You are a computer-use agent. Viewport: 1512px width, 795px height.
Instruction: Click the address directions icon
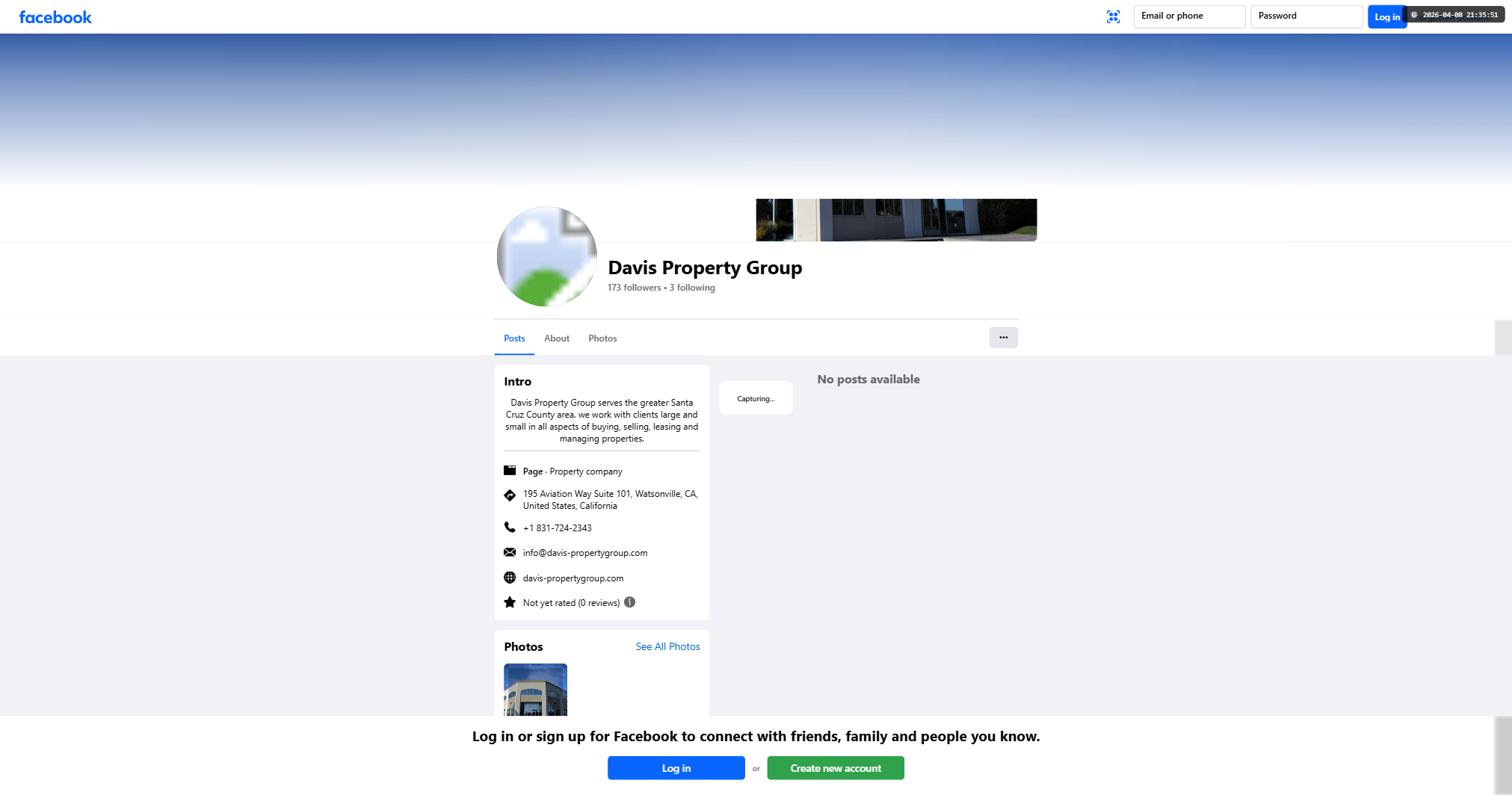point(510,495)
